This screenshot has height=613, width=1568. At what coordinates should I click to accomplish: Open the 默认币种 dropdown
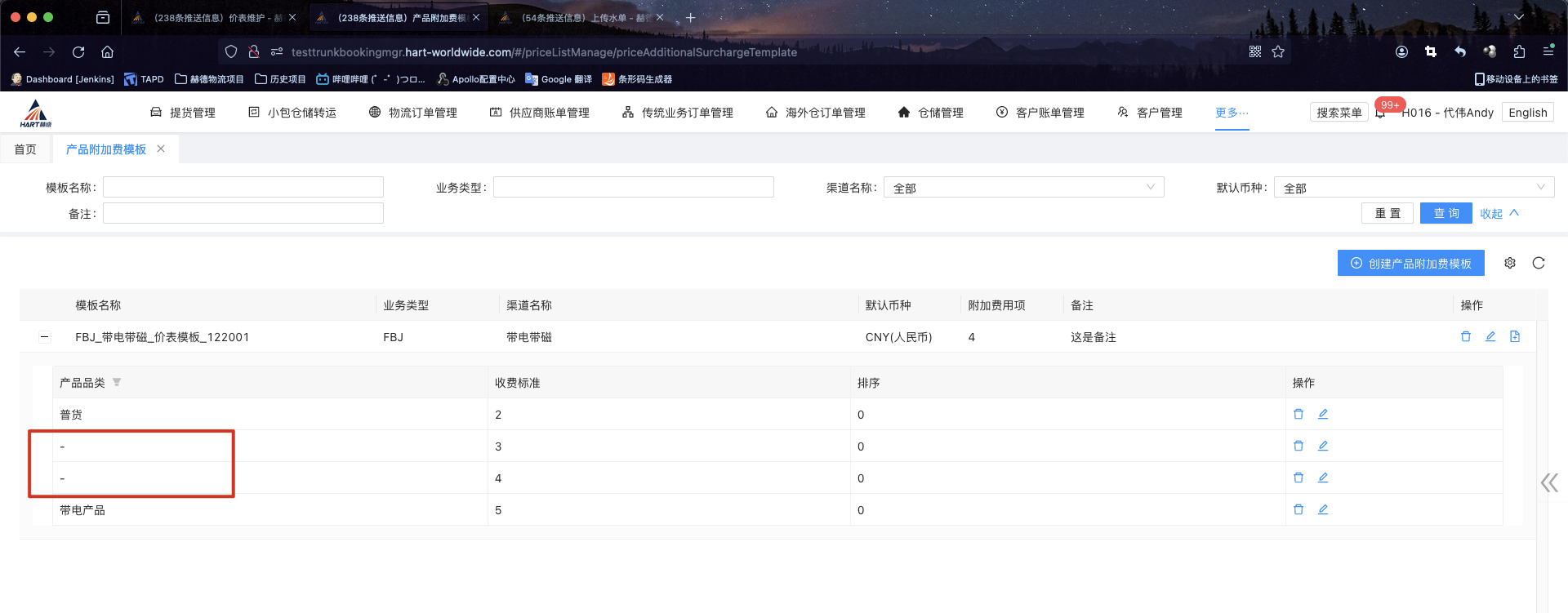click(1413, 188)
